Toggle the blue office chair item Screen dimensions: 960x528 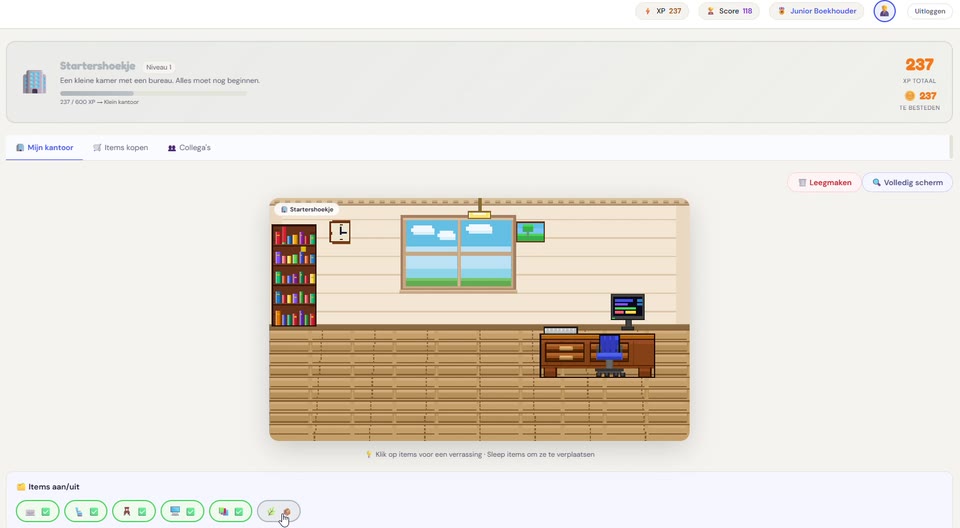(x=86, y=511)
